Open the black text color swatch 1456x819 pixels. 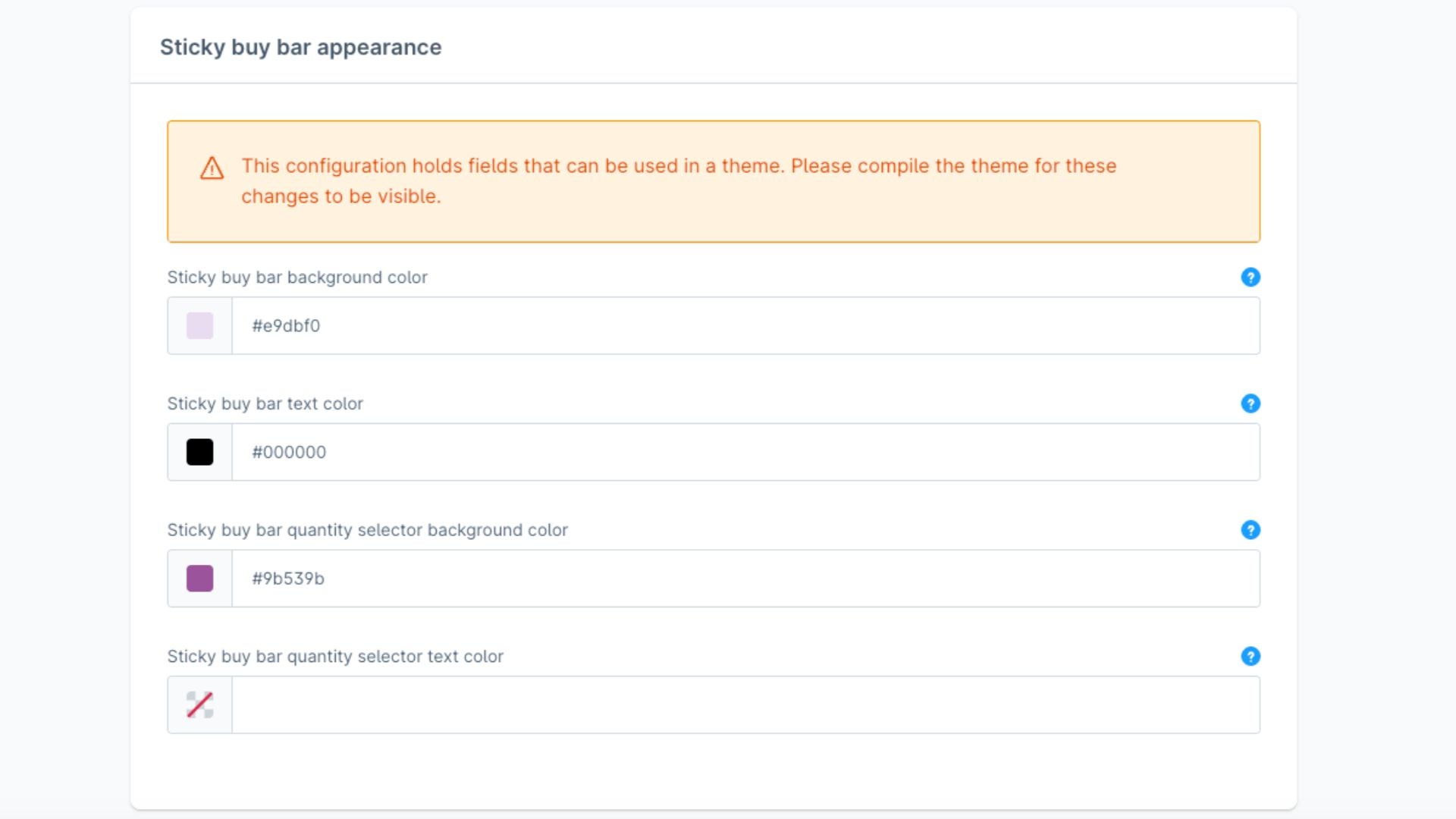click(200, 452)
